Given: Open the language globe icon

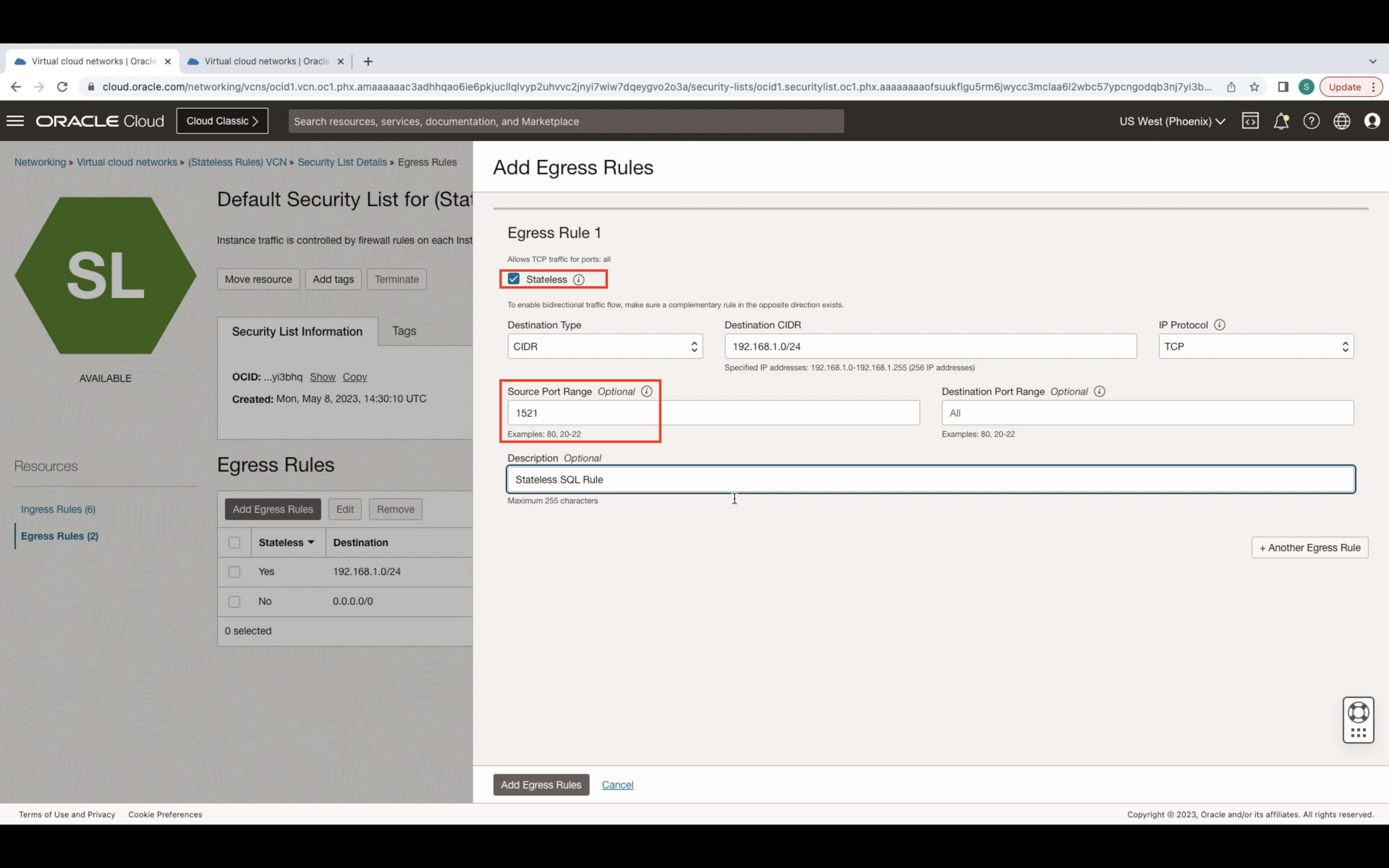Looking at the screenshot, I should coord(1343,121).
